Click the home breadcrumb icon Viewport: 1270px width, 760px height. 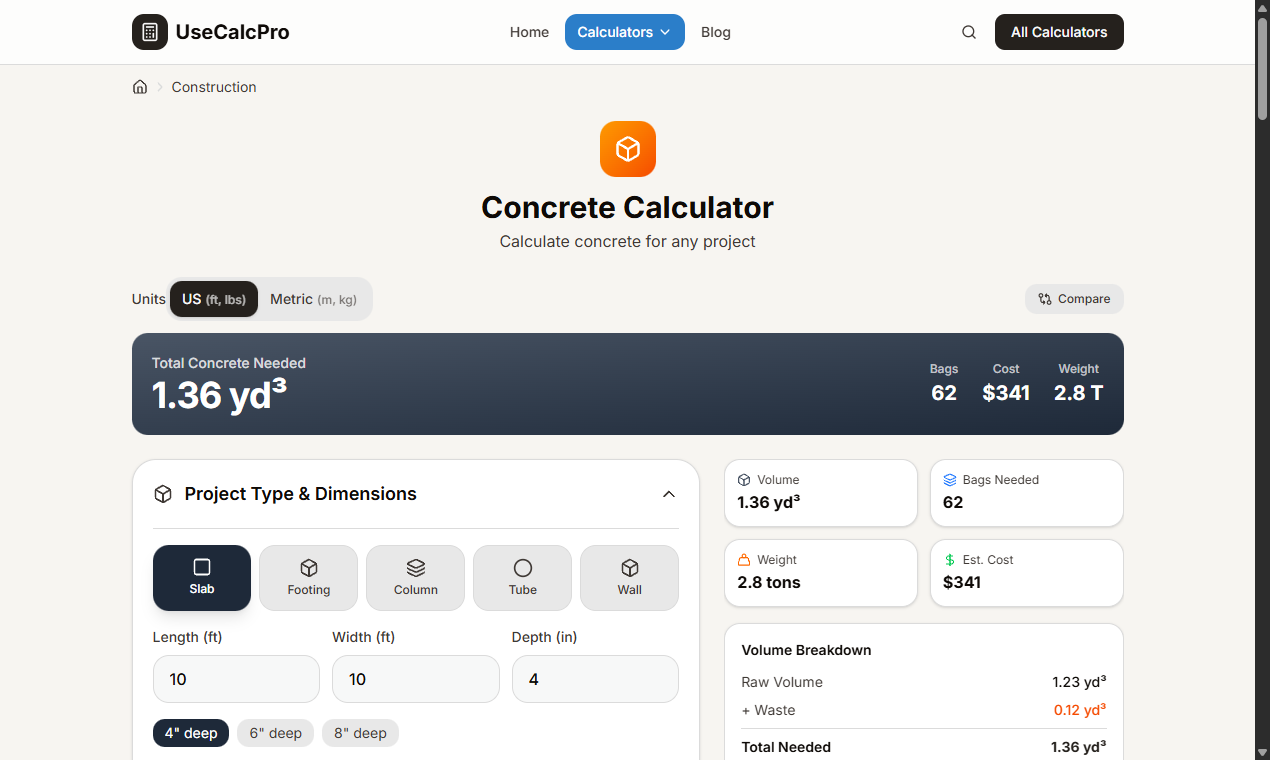[x=140, y=87]
